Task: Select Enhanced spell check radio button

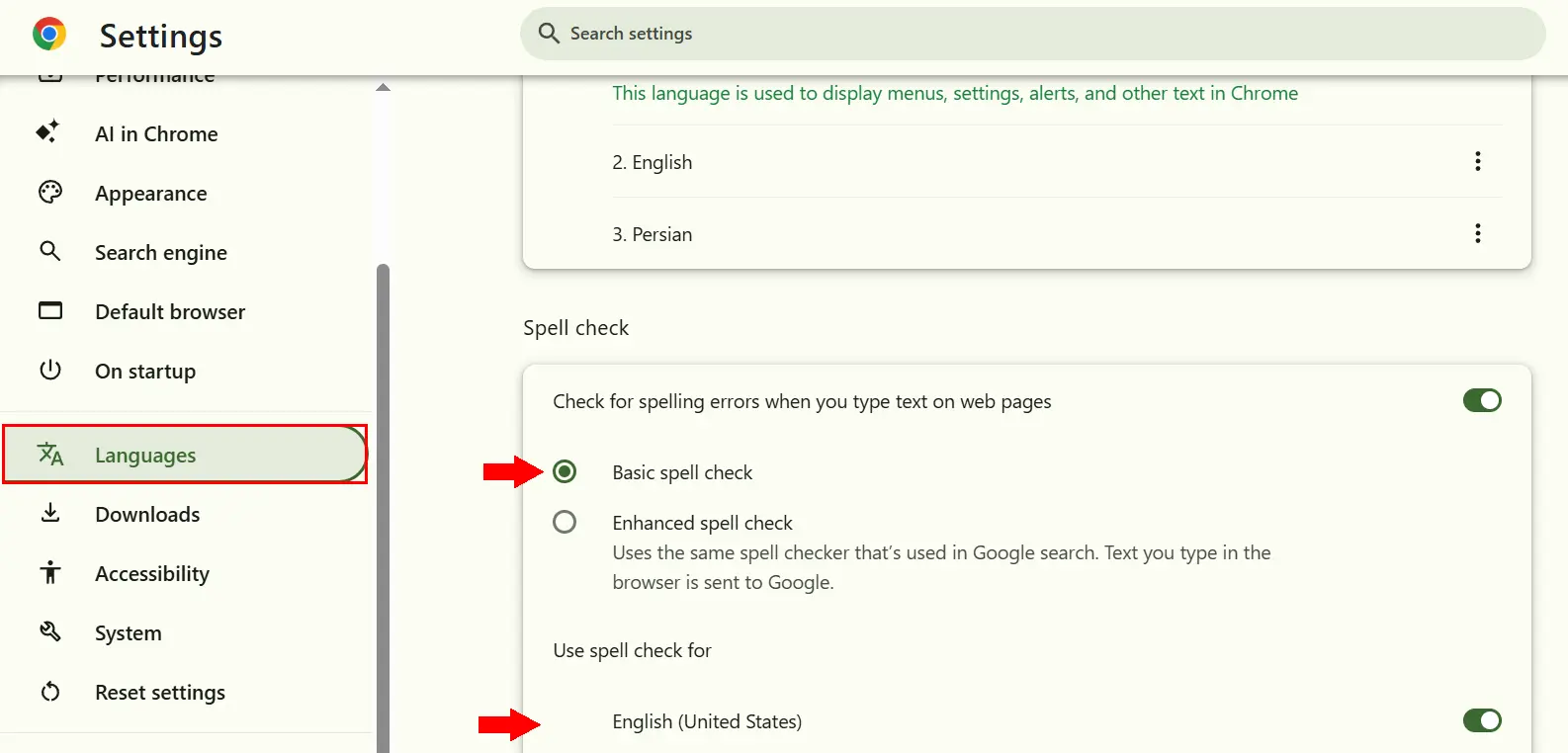Action: (565, 522)
